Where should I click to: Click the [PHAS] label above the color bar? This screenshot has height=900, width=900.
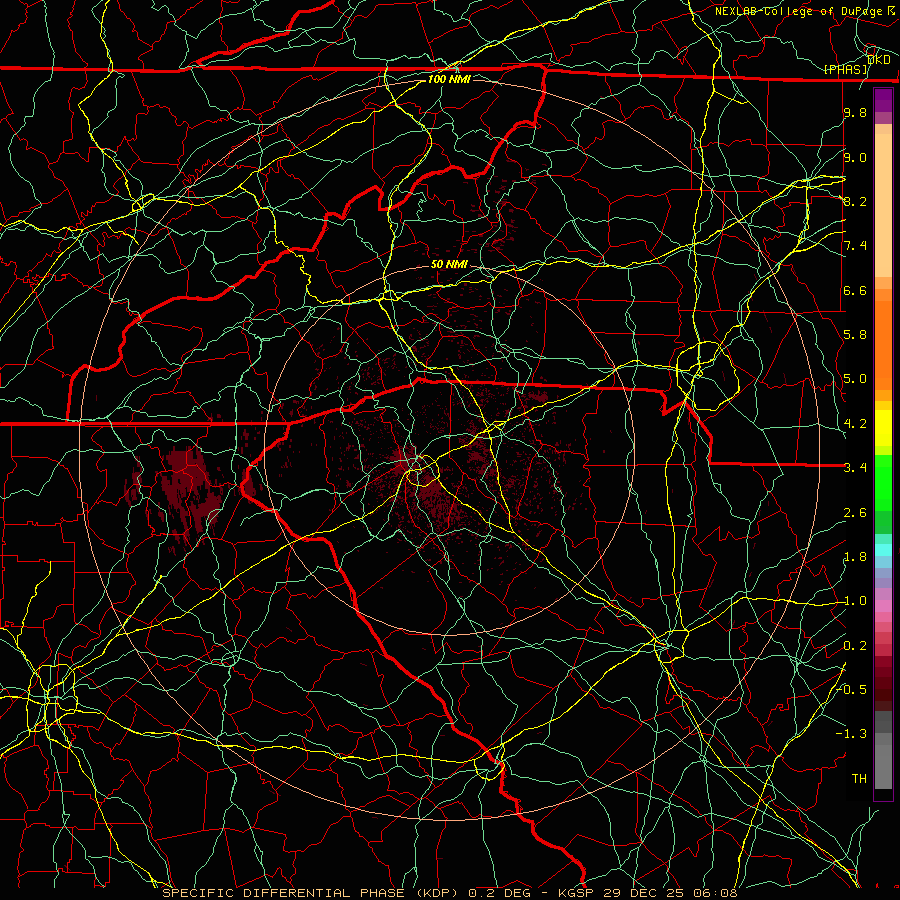846,69
